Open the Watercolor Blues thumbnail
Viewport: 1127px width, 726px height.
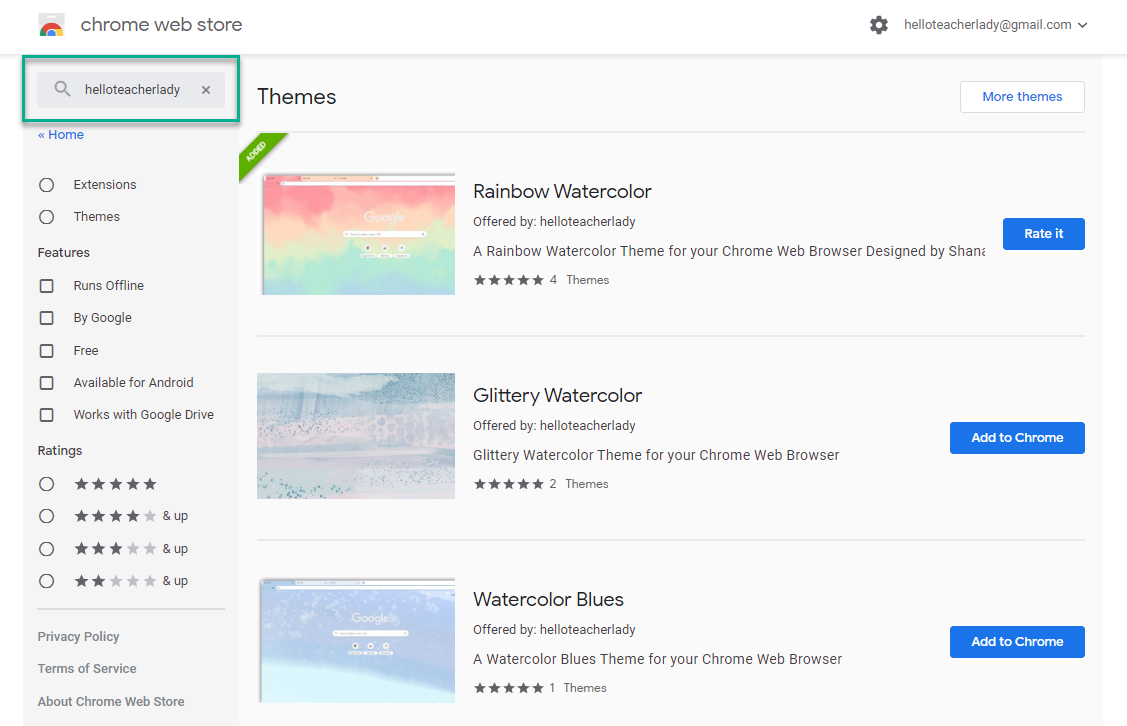(358, 640)
